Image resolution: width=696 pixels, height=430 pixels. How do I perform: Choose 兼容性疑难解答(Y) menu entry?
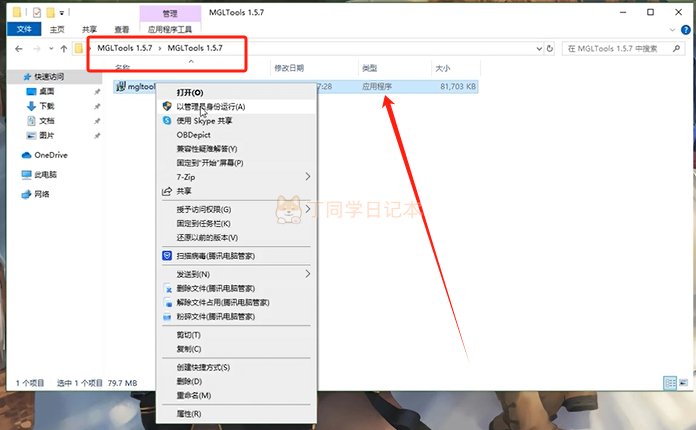237,149
